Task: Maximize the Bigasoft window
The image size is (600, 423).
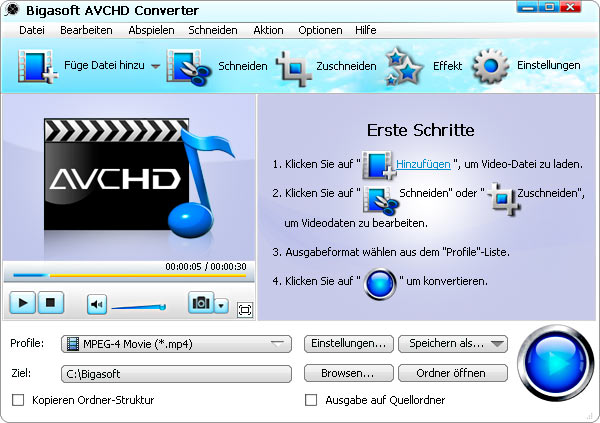Action: [x=549, y=7]
